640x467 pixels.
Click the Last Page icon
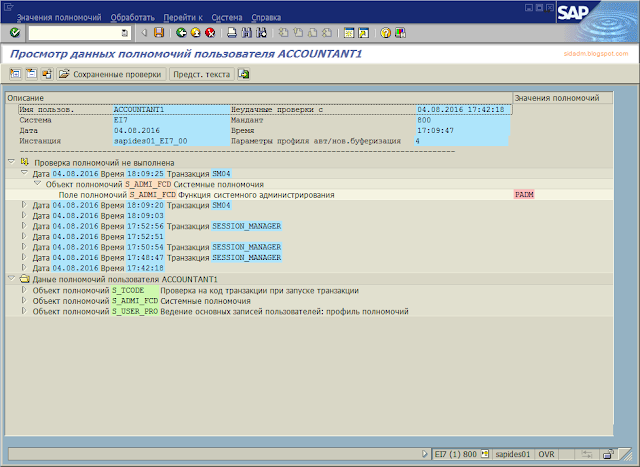click(x=327, y=33)
